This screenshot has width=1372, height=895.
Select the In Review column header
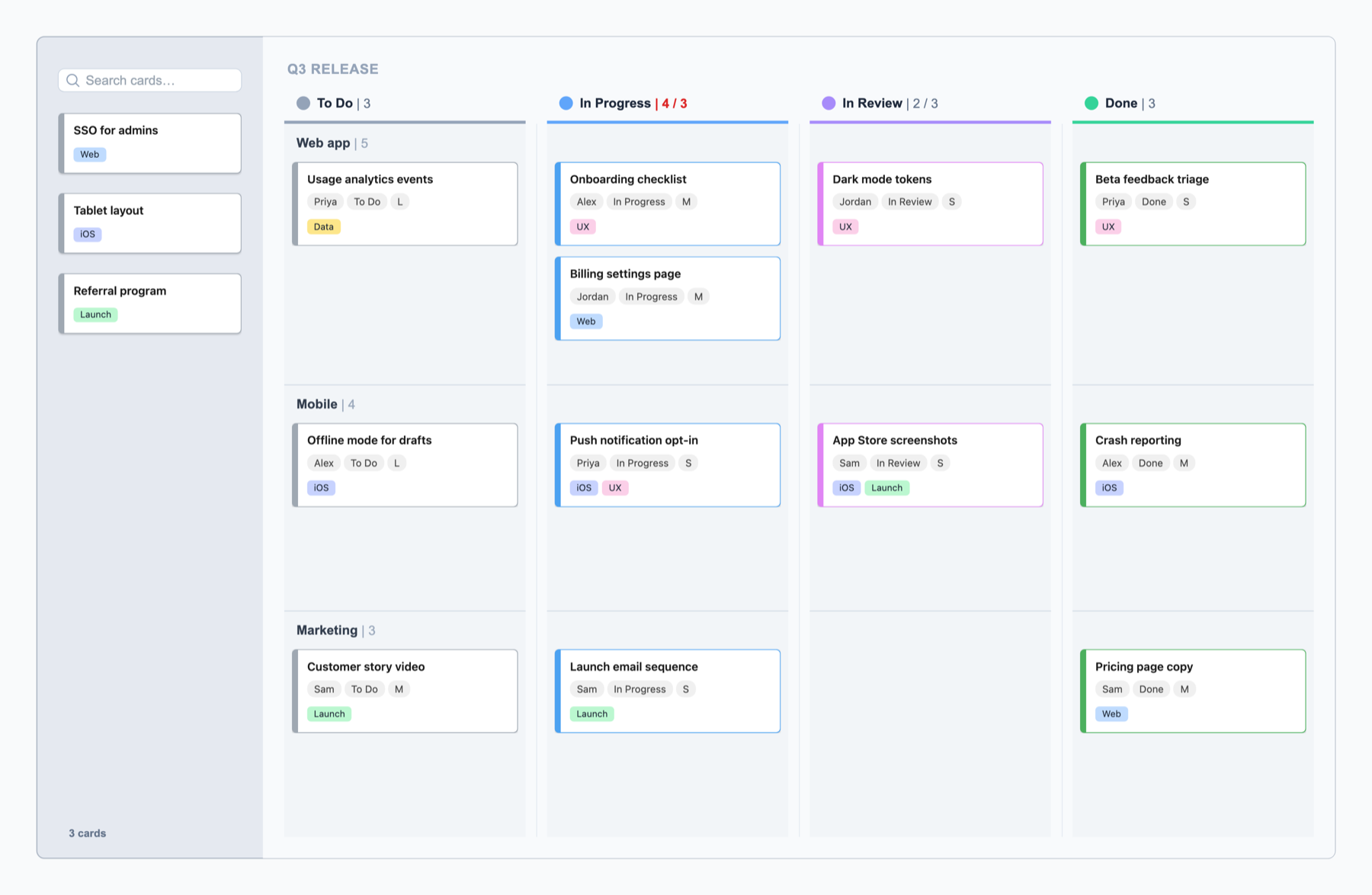pos(930,103)
